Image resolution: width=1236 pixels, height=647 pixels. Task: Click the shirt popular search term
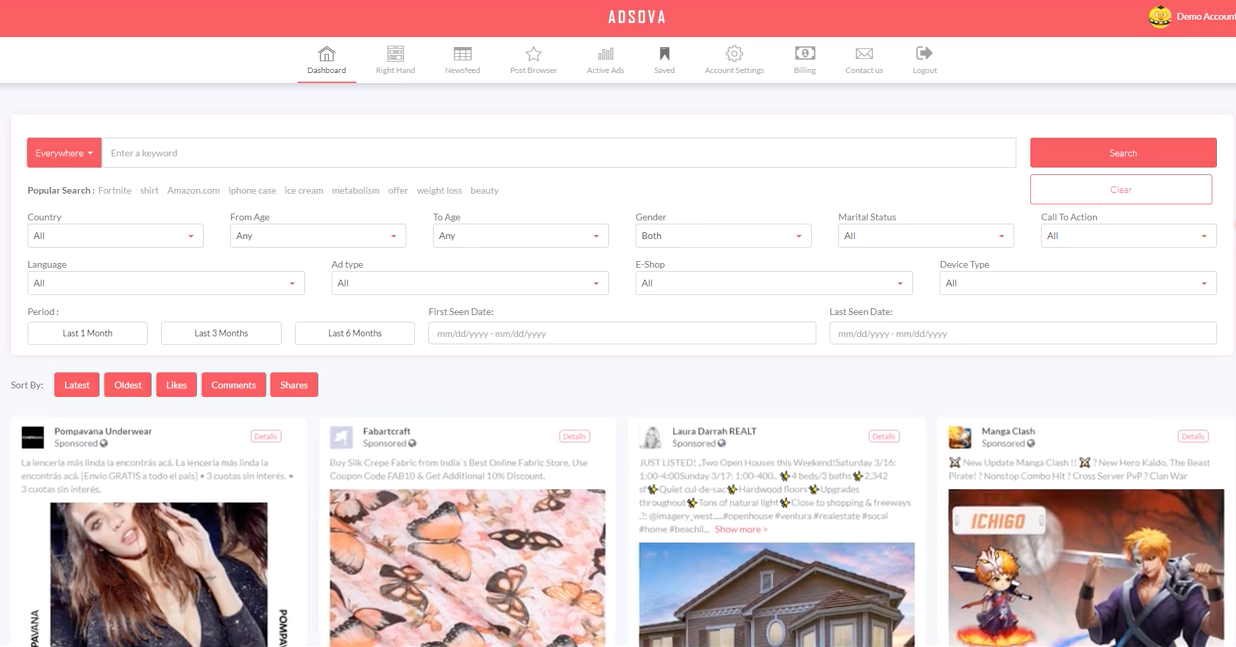[149, 190]
